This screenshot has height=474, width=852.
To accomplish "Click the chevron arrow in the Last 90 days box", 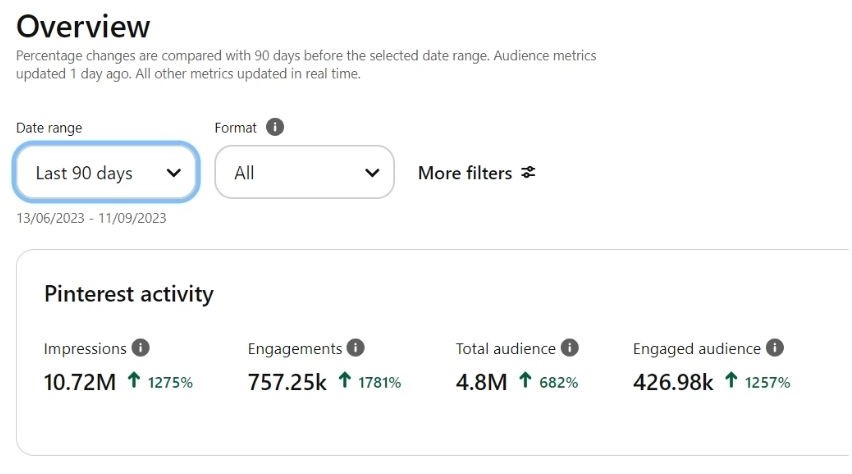I will pos(174,173).
